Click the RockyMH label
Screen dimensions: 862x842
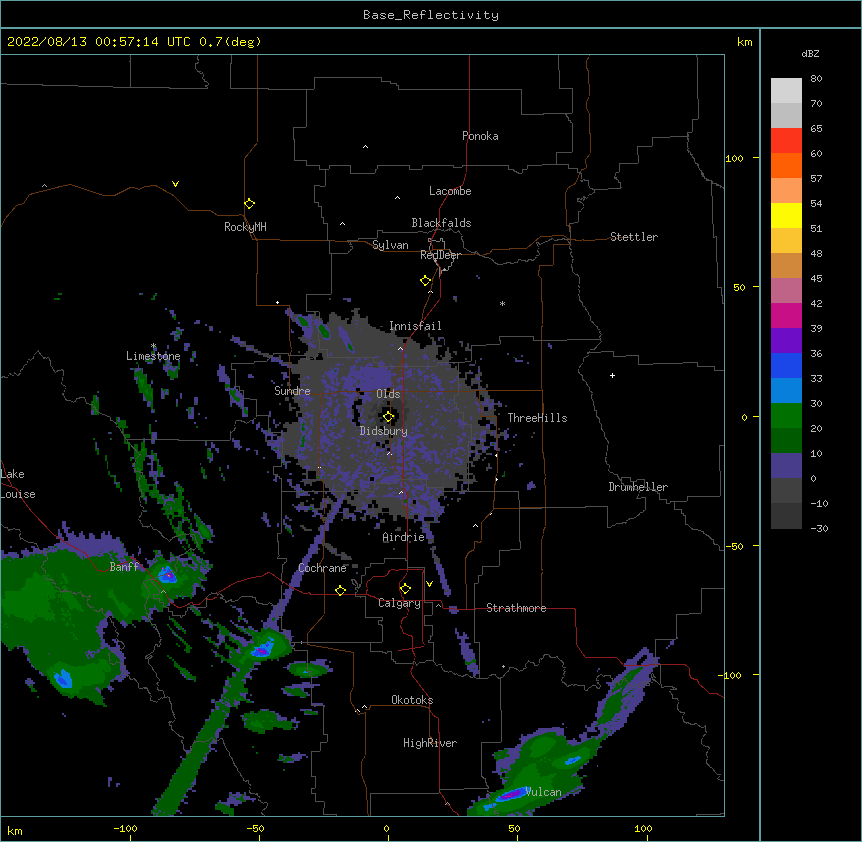(x=245, y=227)
